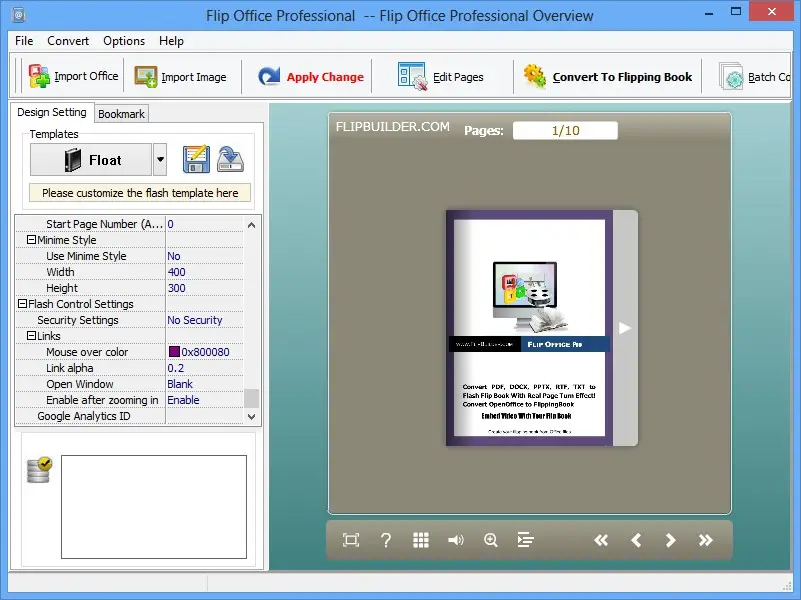Select the Design Setting tab

click(x=52, y=112)
